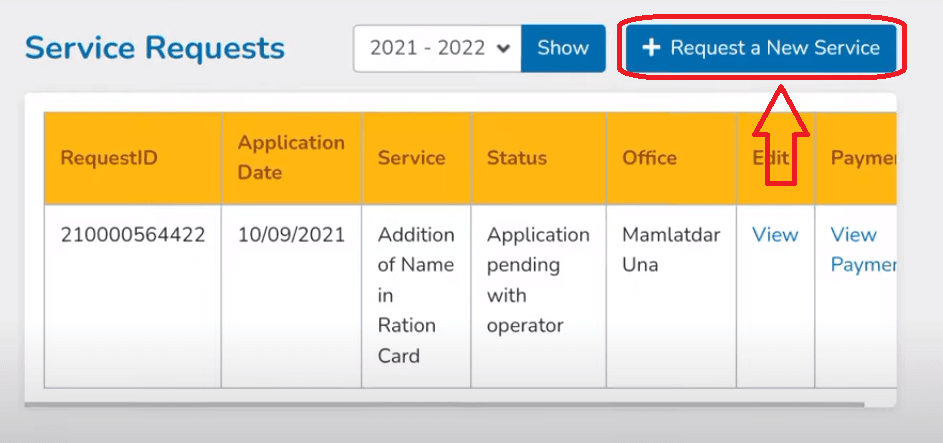Click the Status column header

tap(517, 158)
